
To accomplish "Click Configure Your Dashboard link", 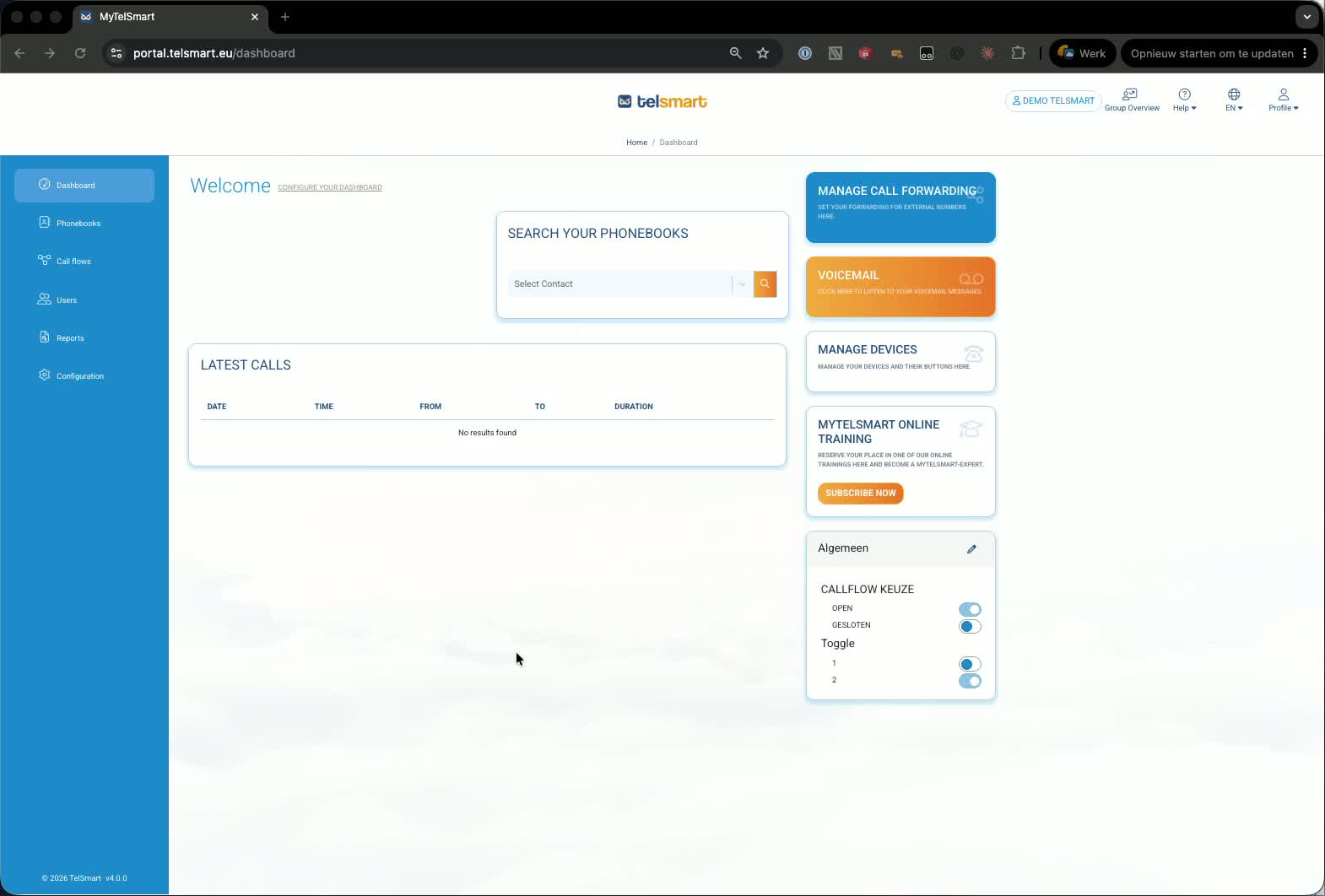I will pyautogui.click(x=330, y=187).
